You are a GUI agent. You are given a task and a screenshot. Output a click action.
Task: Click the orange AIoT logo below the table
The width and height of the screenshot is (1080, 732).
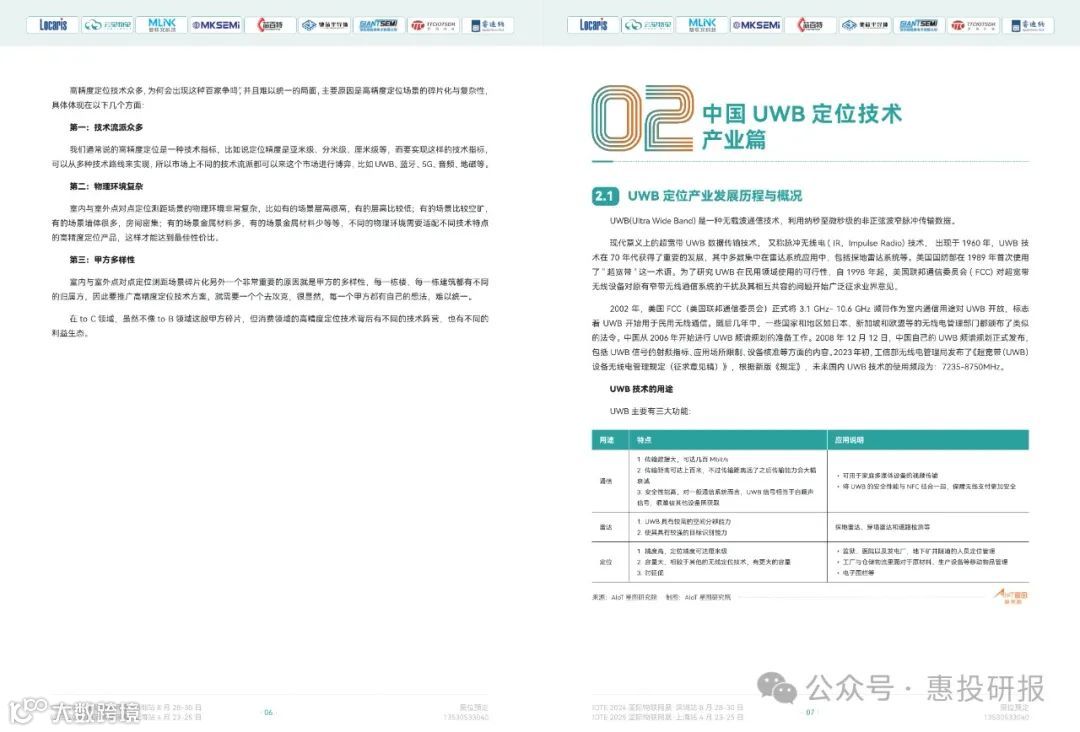tap(1011, 596)
